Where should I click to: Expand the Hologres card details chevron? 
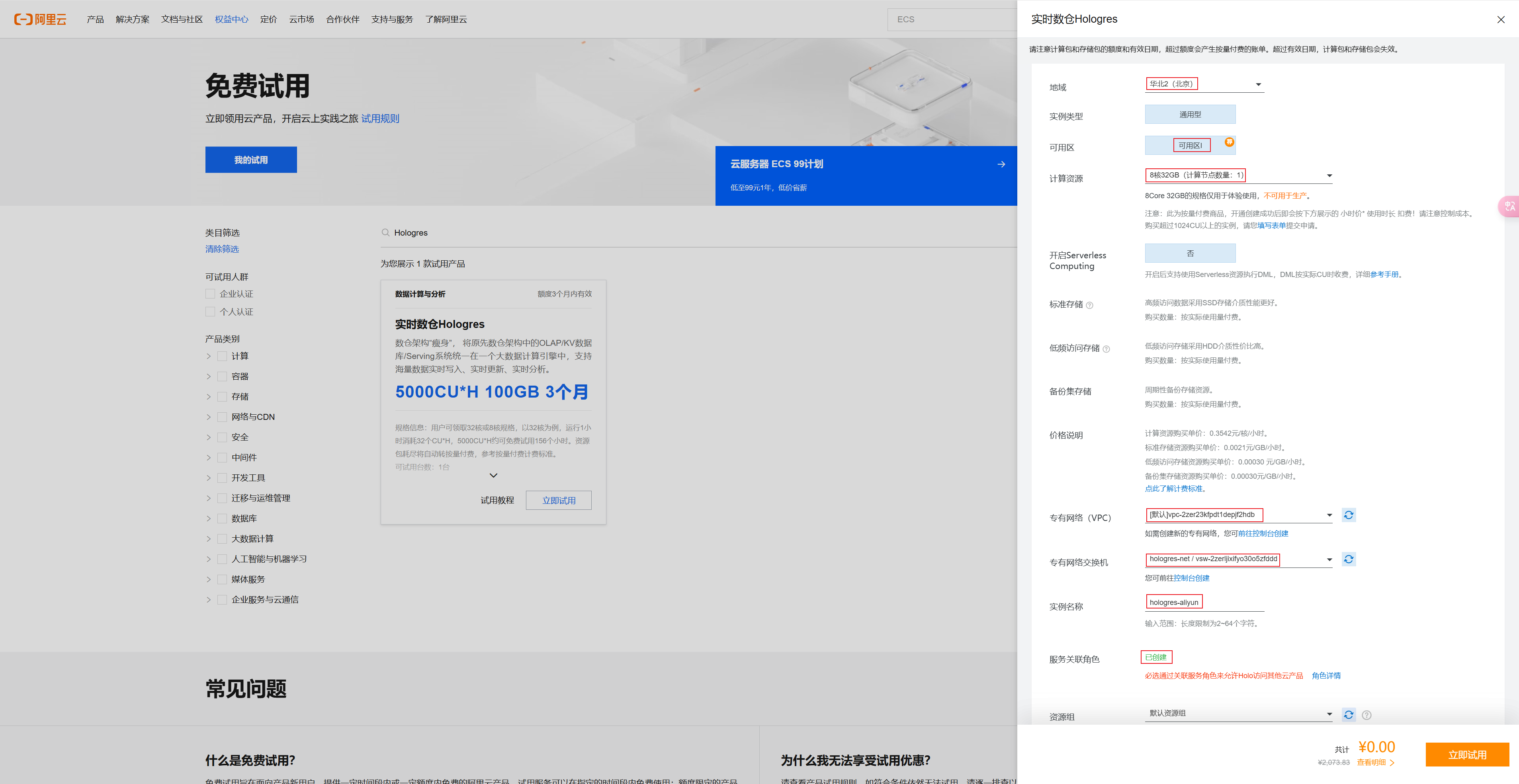[494, 475]
